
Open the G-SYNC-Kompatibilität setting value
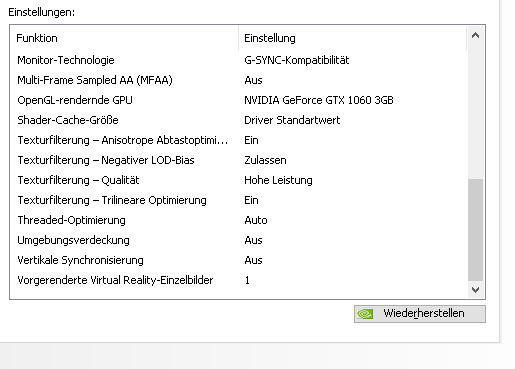point(297,60)
